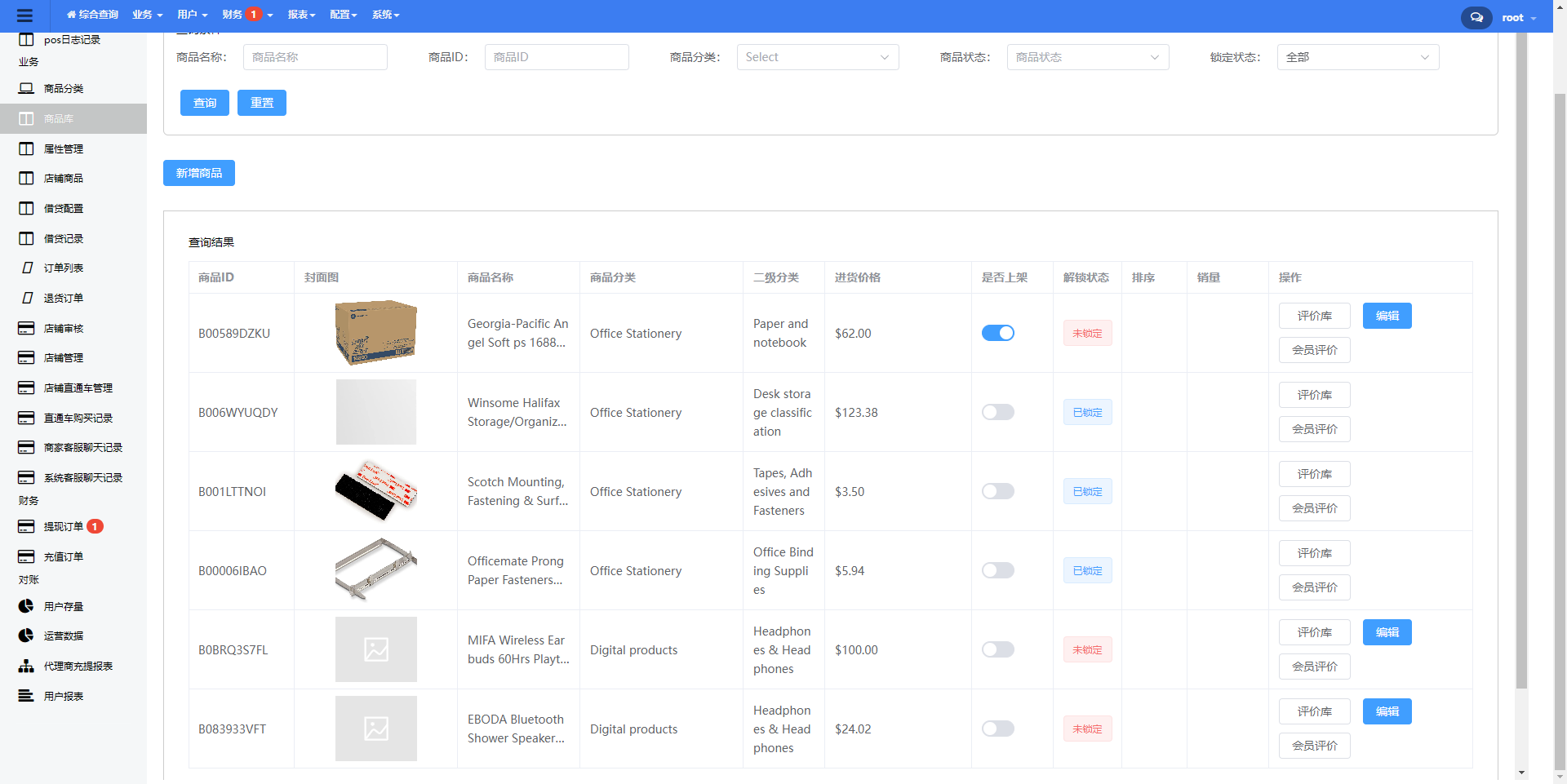Click the 新增商品 button
The width and height of the screenshot is (1567, 784).
[x=199, y=173]
